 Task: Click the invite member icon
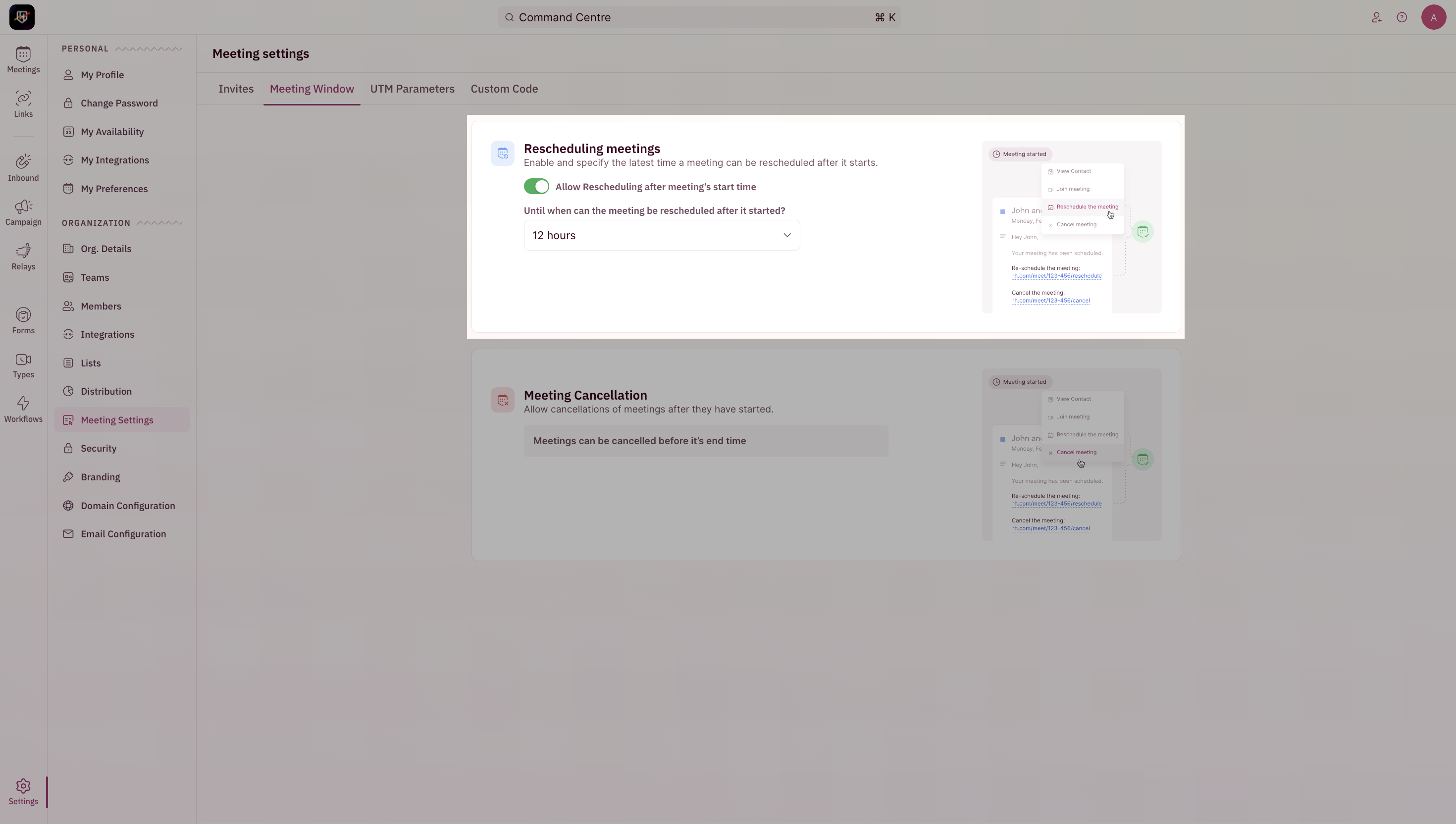coord(1376,17)
